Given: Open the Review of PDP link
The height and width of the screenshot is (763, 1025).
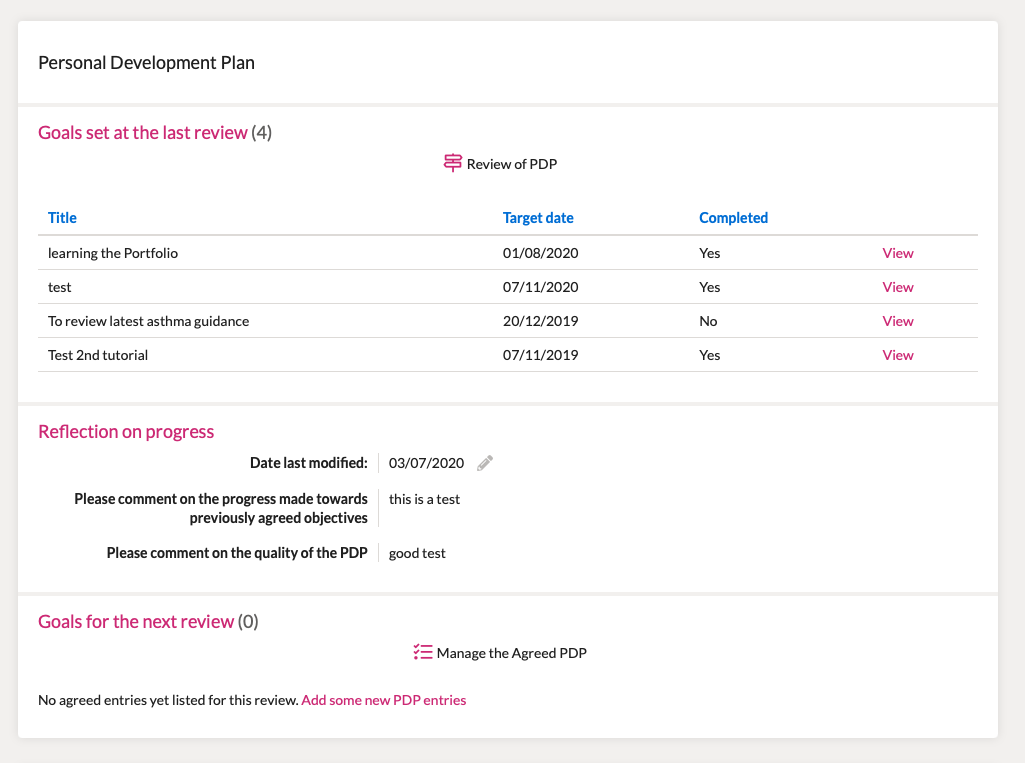Looking at the screenshot, I should pyautogui.click(x=511, y=164).
